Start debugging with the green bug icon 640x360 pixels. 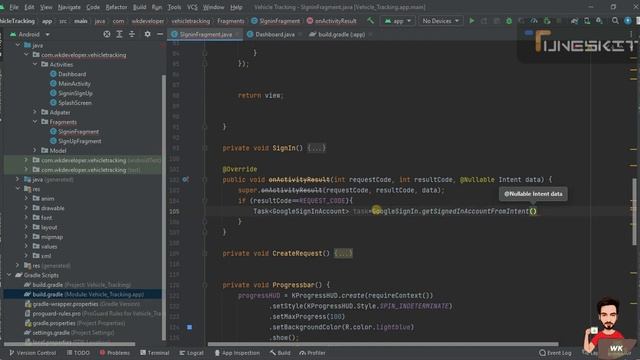click(509, 20)
